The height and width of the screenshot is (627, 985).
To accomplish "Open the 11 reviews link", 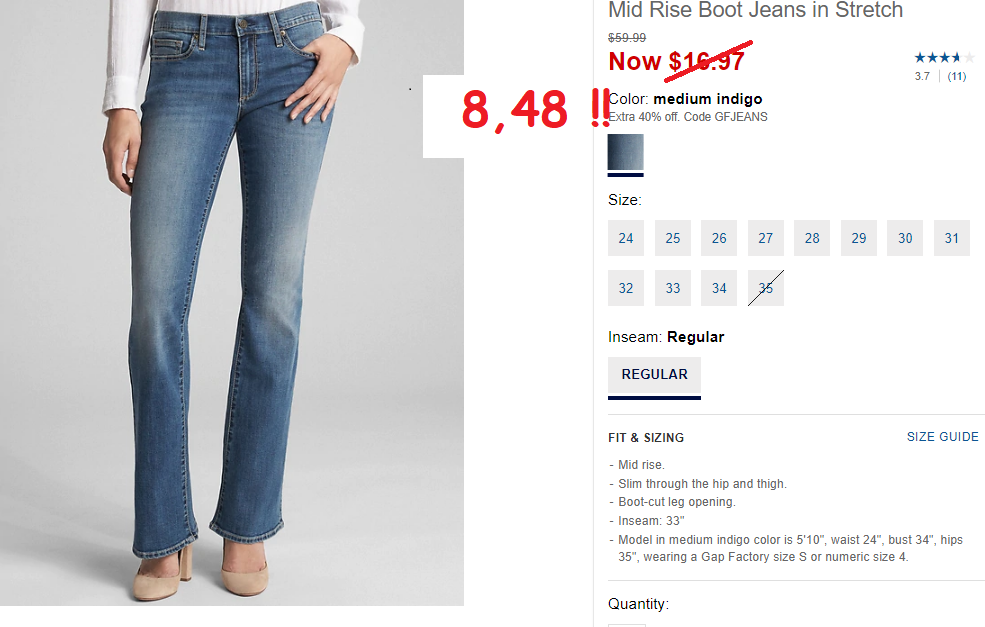I will (x=957, y=77).
